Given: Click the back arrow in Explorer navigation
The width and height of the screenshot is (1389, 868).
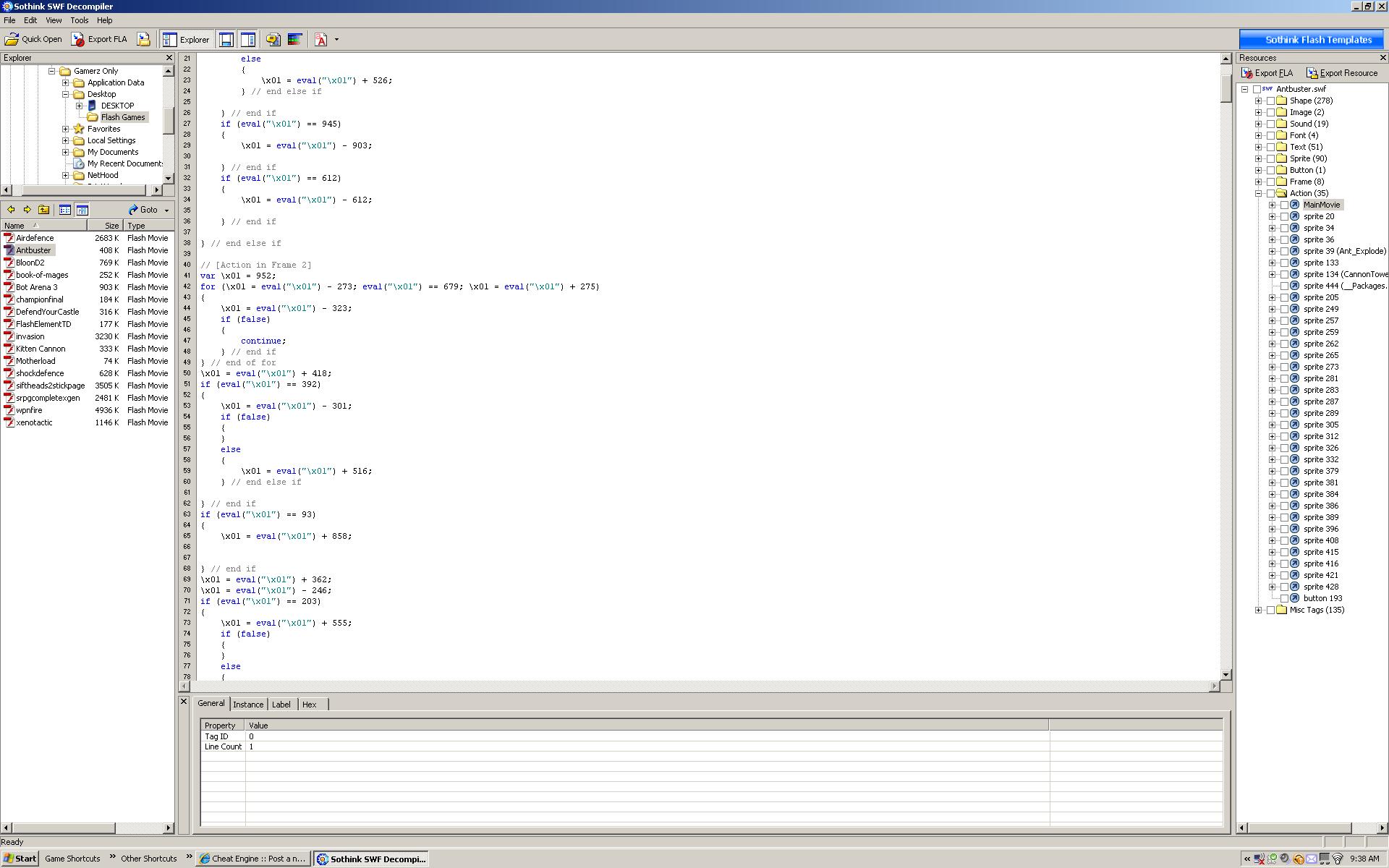Looking at the screenshot, I should (x=12, y=210).
